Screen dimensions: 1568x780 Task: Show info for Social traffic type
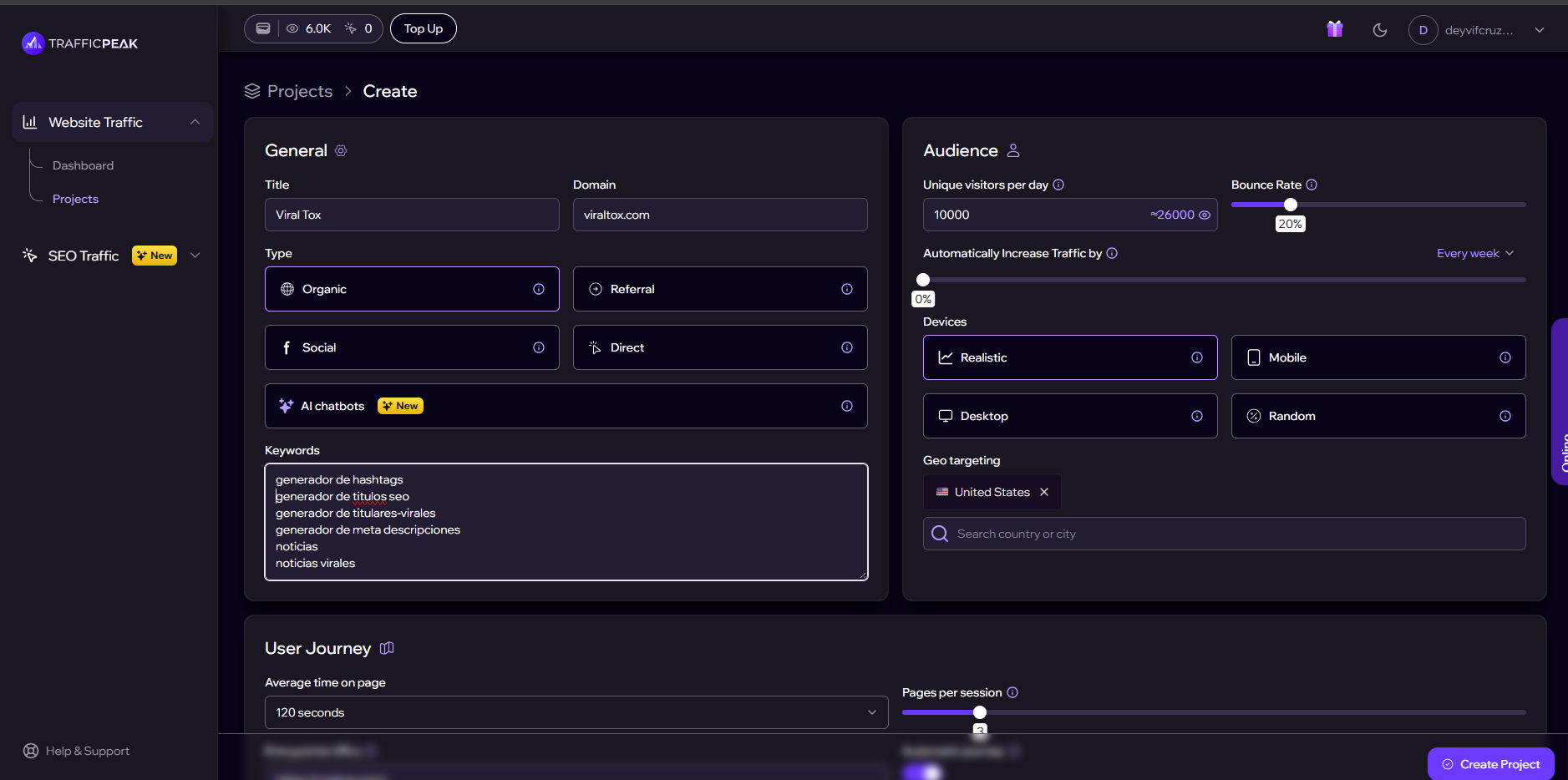(539, 347)
